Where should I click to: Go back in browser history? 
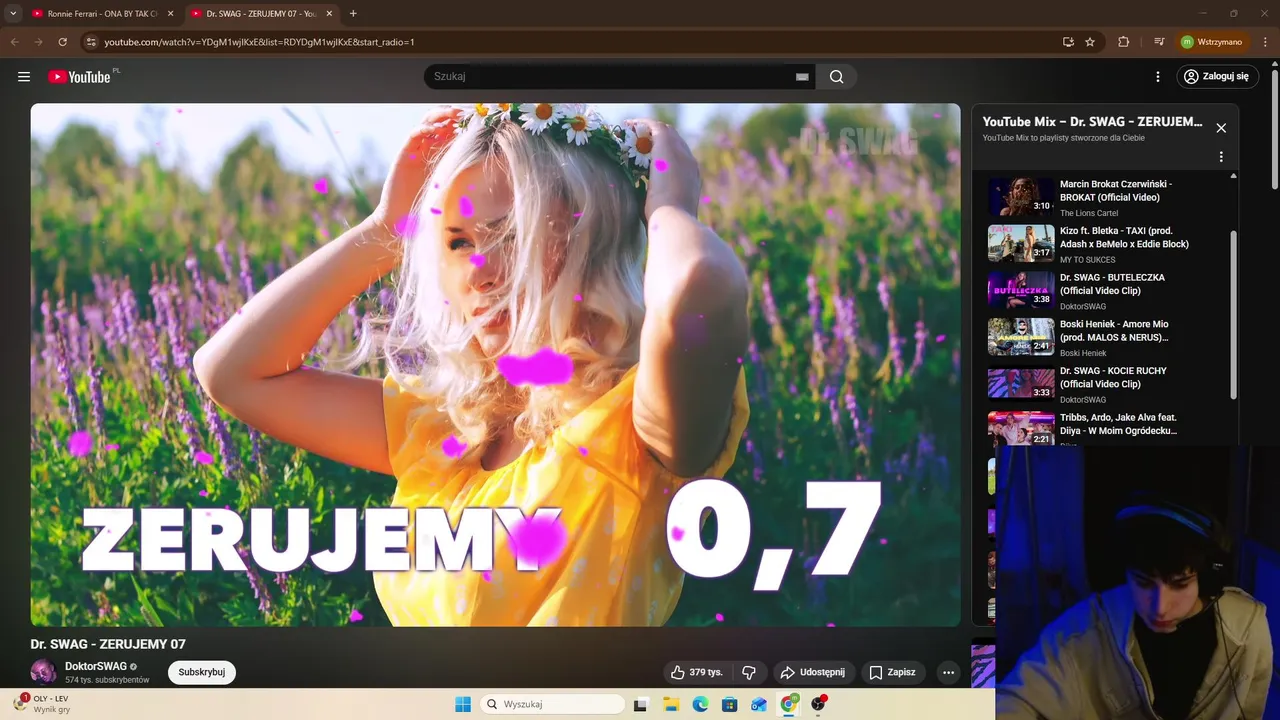click(14, 42)
